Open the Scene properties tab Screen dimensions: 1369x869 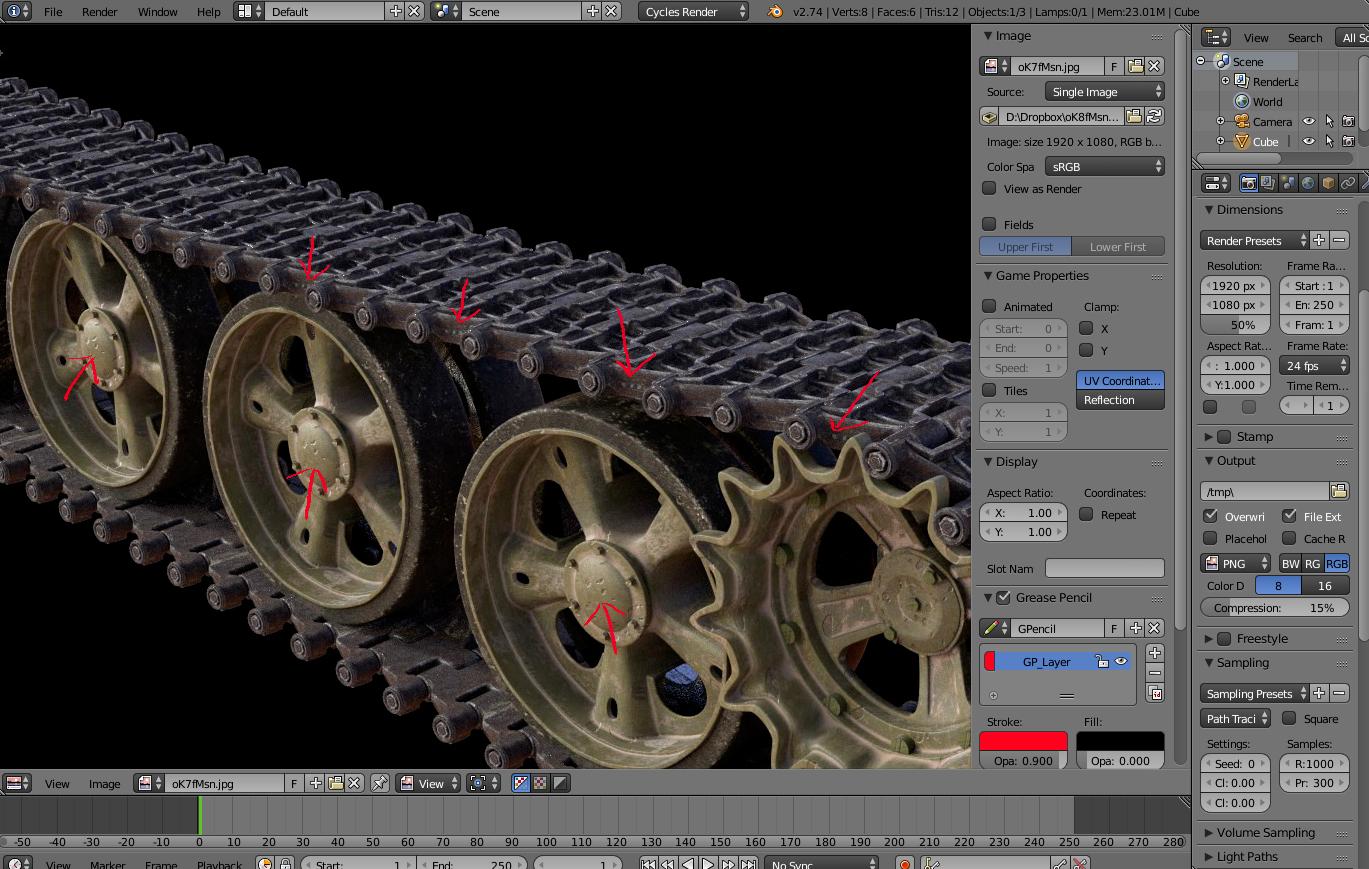coord(1288,183)
